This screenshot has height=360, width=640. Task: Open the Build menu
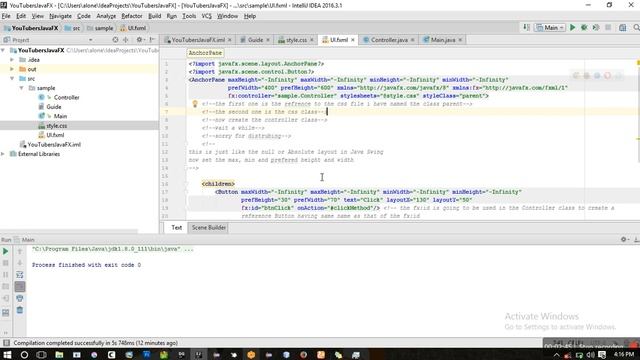pos(154,16)
